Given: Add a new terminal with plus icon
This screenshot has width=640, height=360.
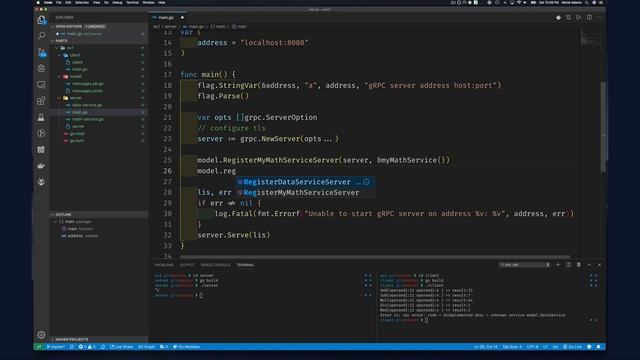Looking at the screenshot, I should coord(558,265).
